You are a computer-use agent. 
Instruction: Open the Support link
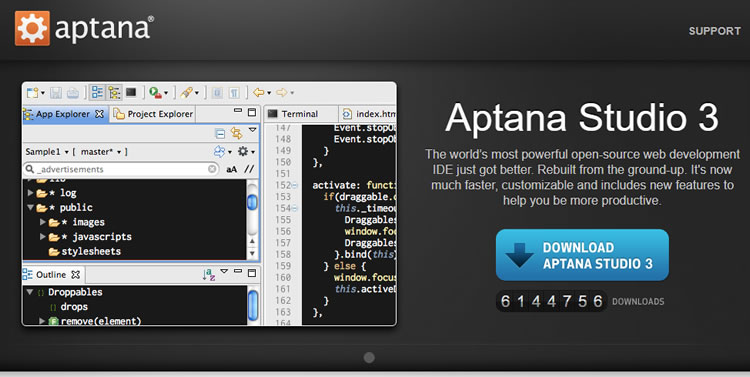tap(715, 31)
